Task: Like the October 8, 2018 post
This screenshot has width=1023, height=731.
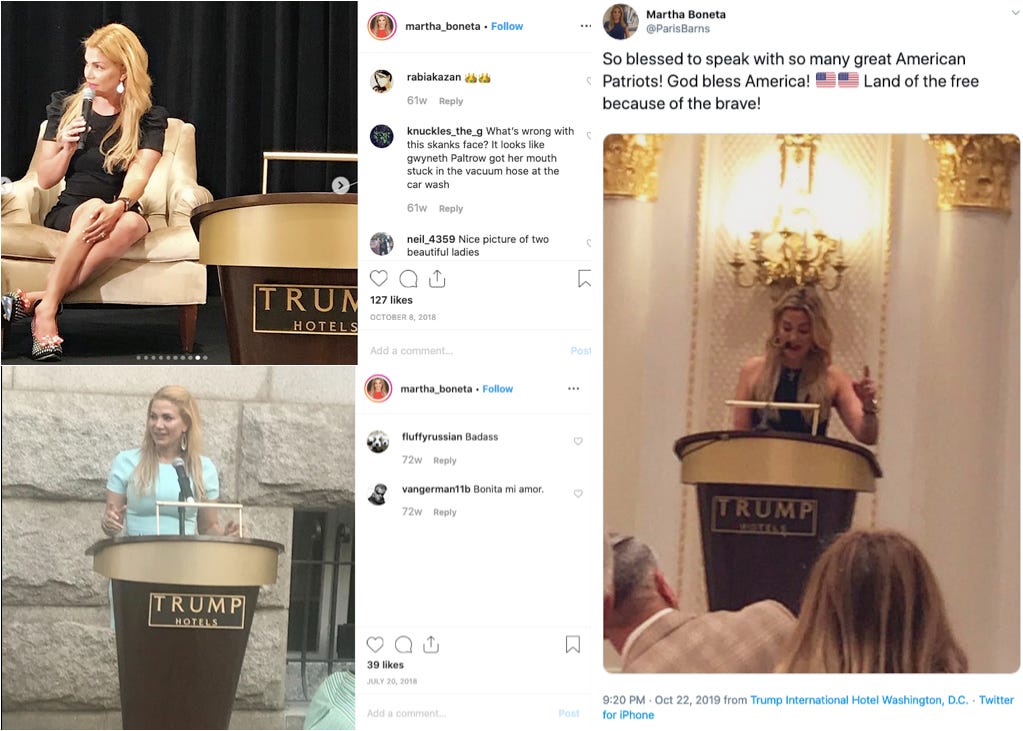Action: pyautogui.click(x=378, y=279)
